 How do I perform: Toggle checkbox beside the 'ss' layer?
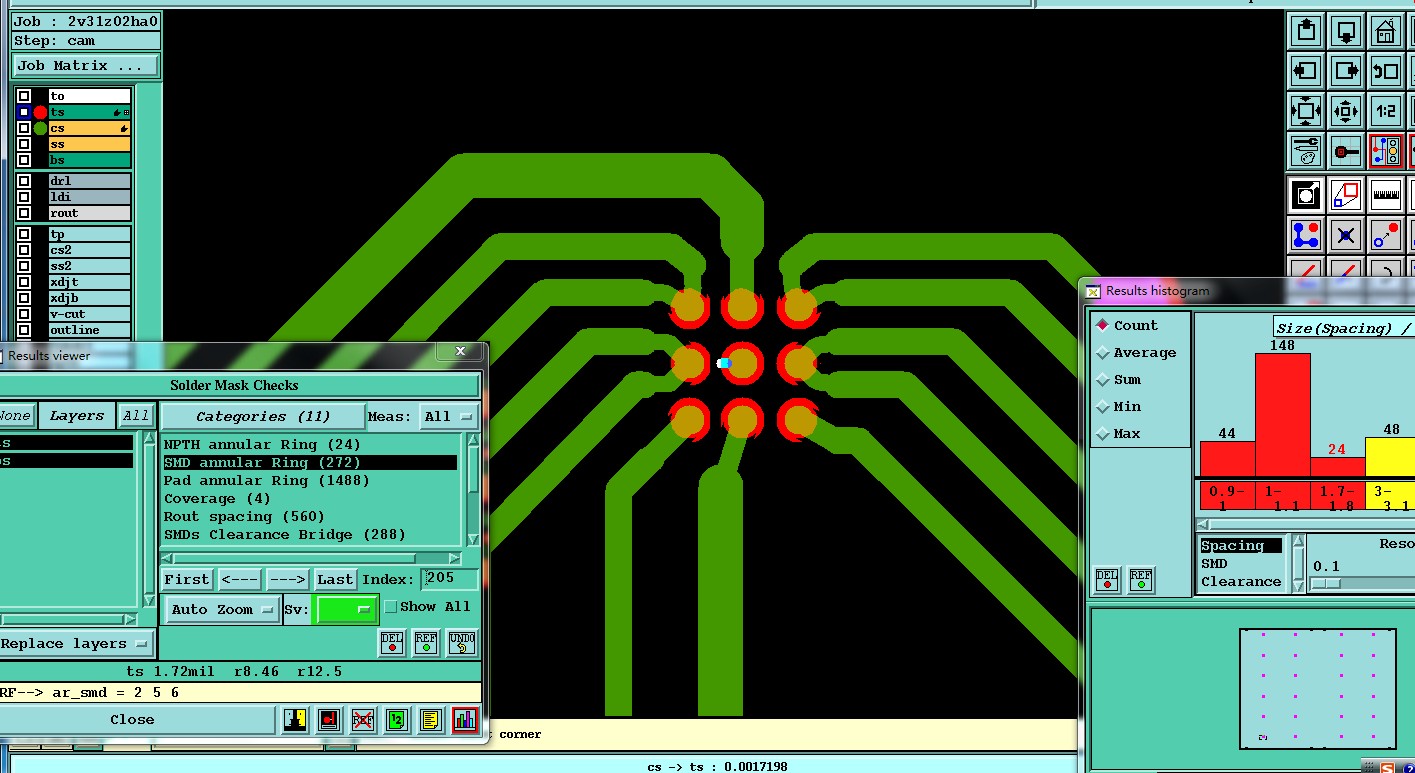point(24,144)
